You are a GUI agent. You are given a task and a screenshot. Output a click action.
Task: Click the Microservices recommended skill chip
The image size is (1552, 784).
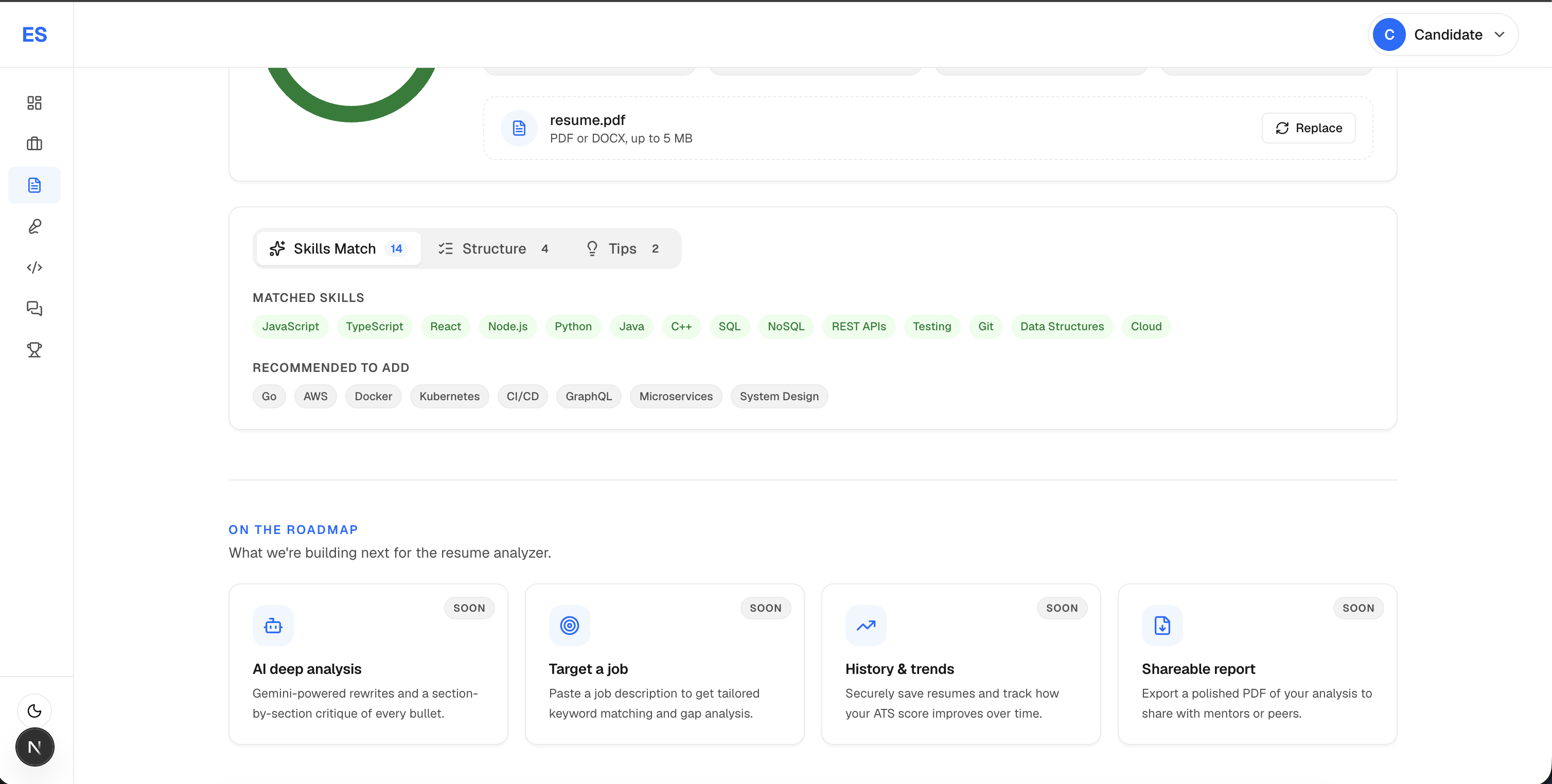point(676,396)
